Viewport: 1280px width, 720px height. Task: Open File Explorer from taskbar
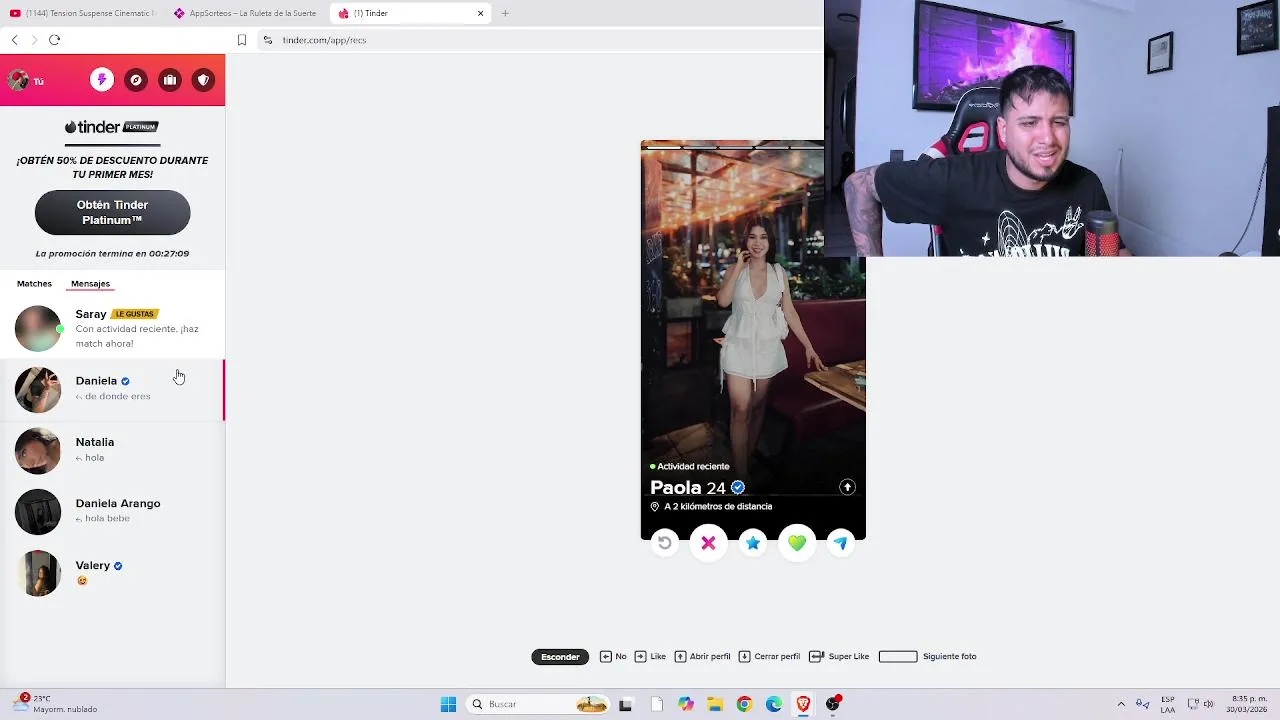715,704
